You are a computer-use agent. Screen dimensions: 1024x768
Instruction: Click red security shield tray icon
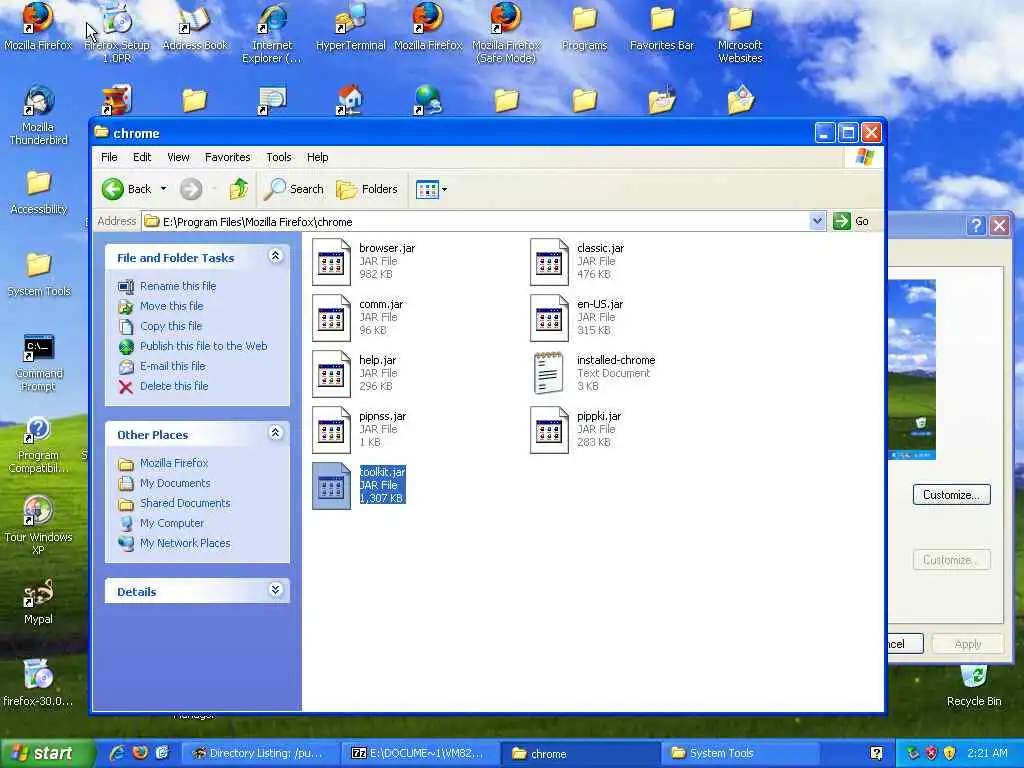[931, 753]
